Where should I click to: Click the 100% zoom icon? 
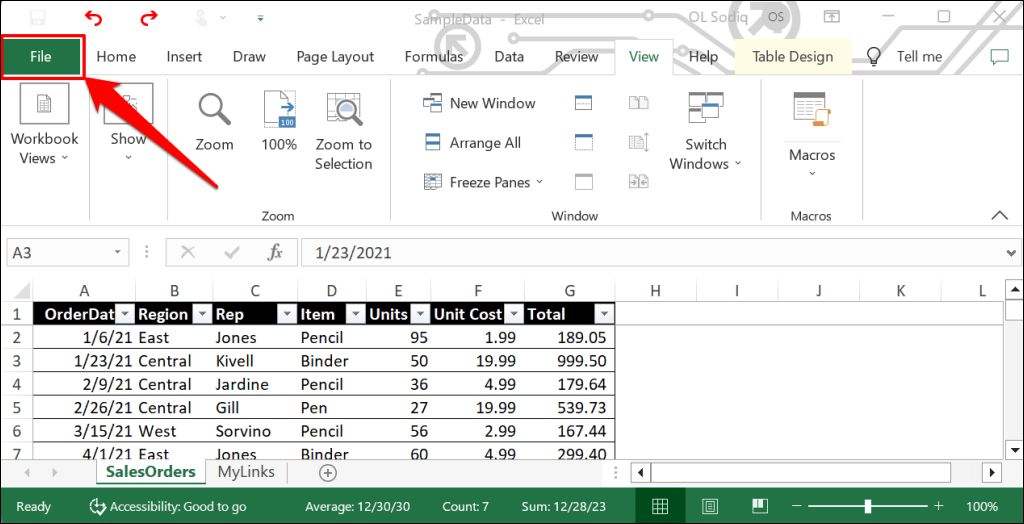point(279,109)
